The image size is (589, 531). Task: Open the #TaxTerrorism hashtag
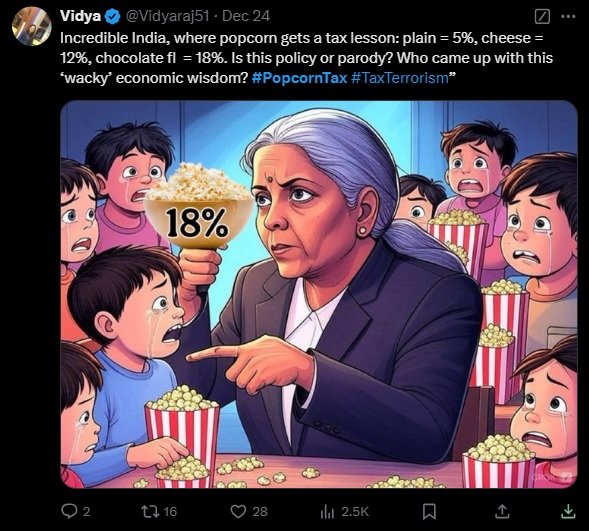click(400, 78)
